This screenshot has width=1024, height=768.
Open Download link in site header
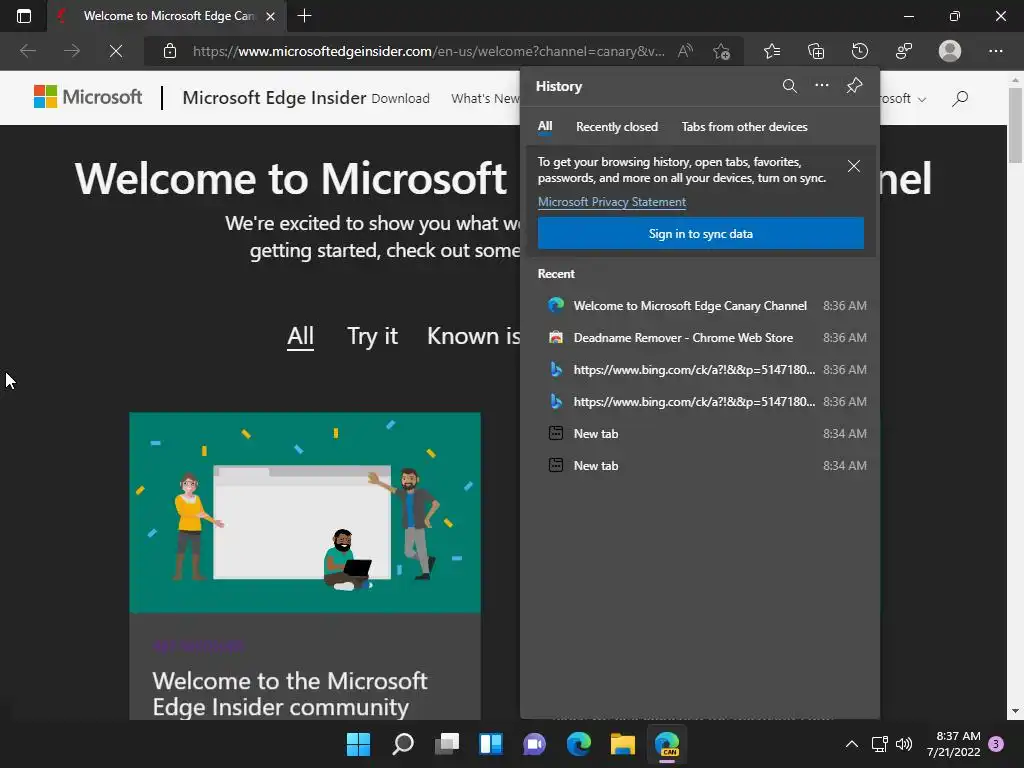[x=400, y=99]
